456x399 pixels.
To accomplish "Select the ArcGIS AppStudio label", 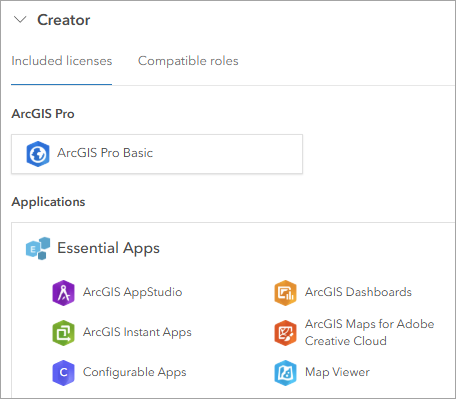I will tap(133, 292).
